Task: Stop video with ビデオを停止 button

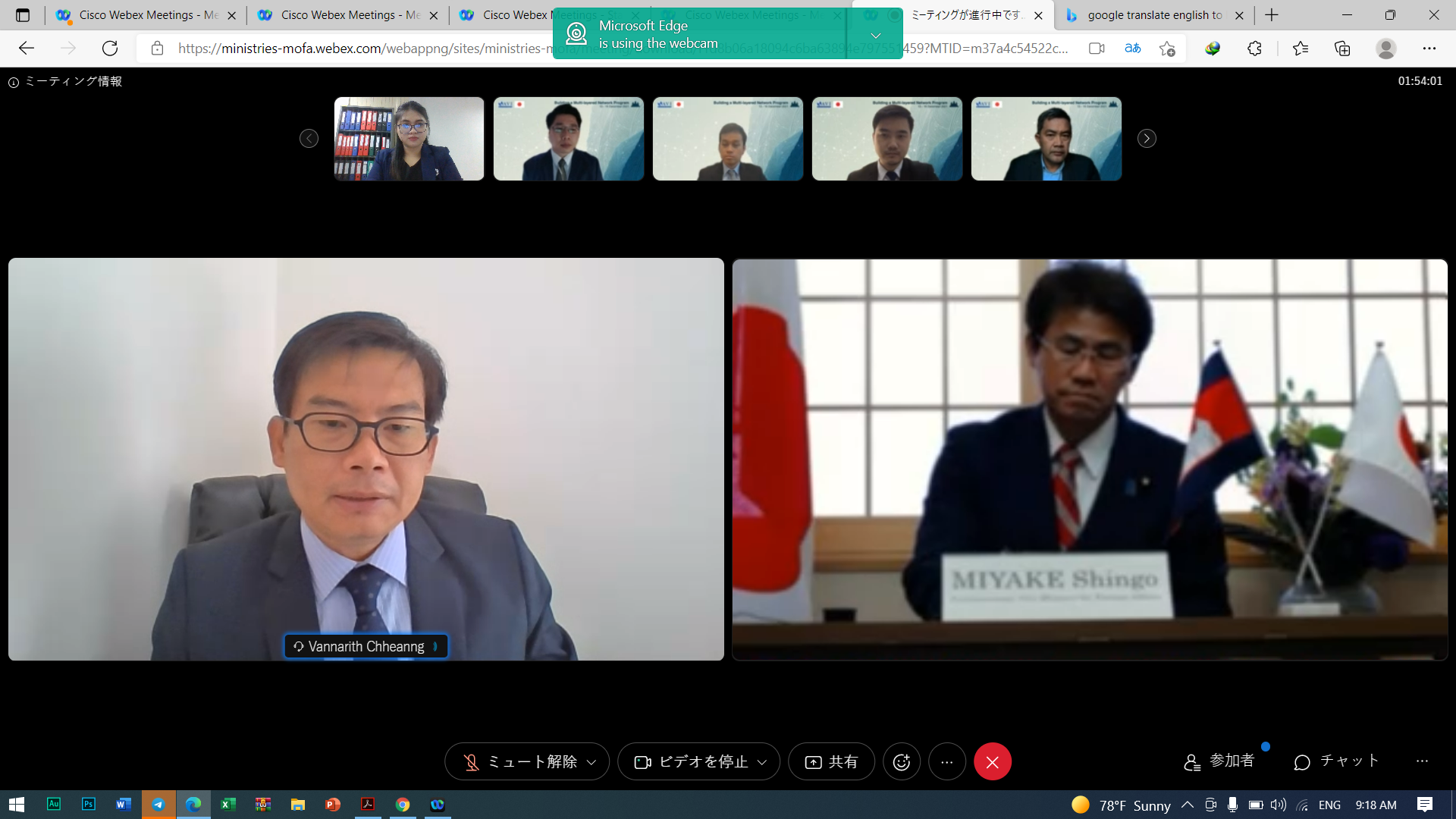Action: point(690,762)
